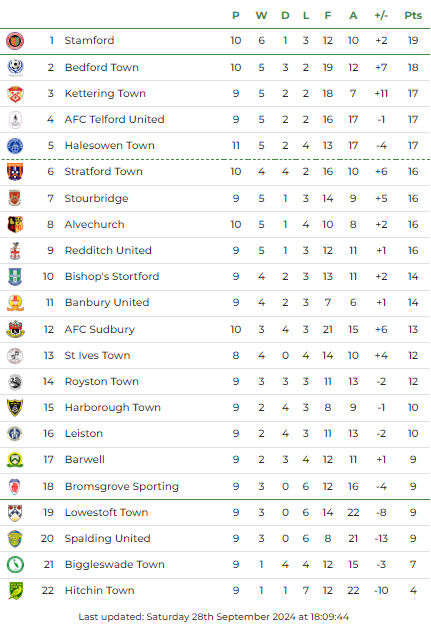
Task: Select the Banbury United crest
Action: click(15, 303)
